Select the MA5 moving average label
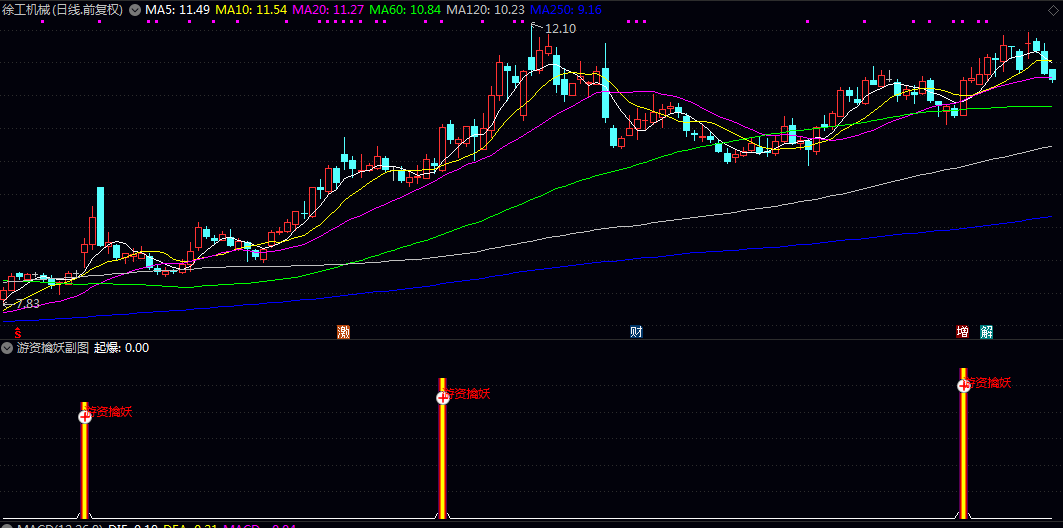Viewport: 1063px width, 528px height. coord(177,9)
